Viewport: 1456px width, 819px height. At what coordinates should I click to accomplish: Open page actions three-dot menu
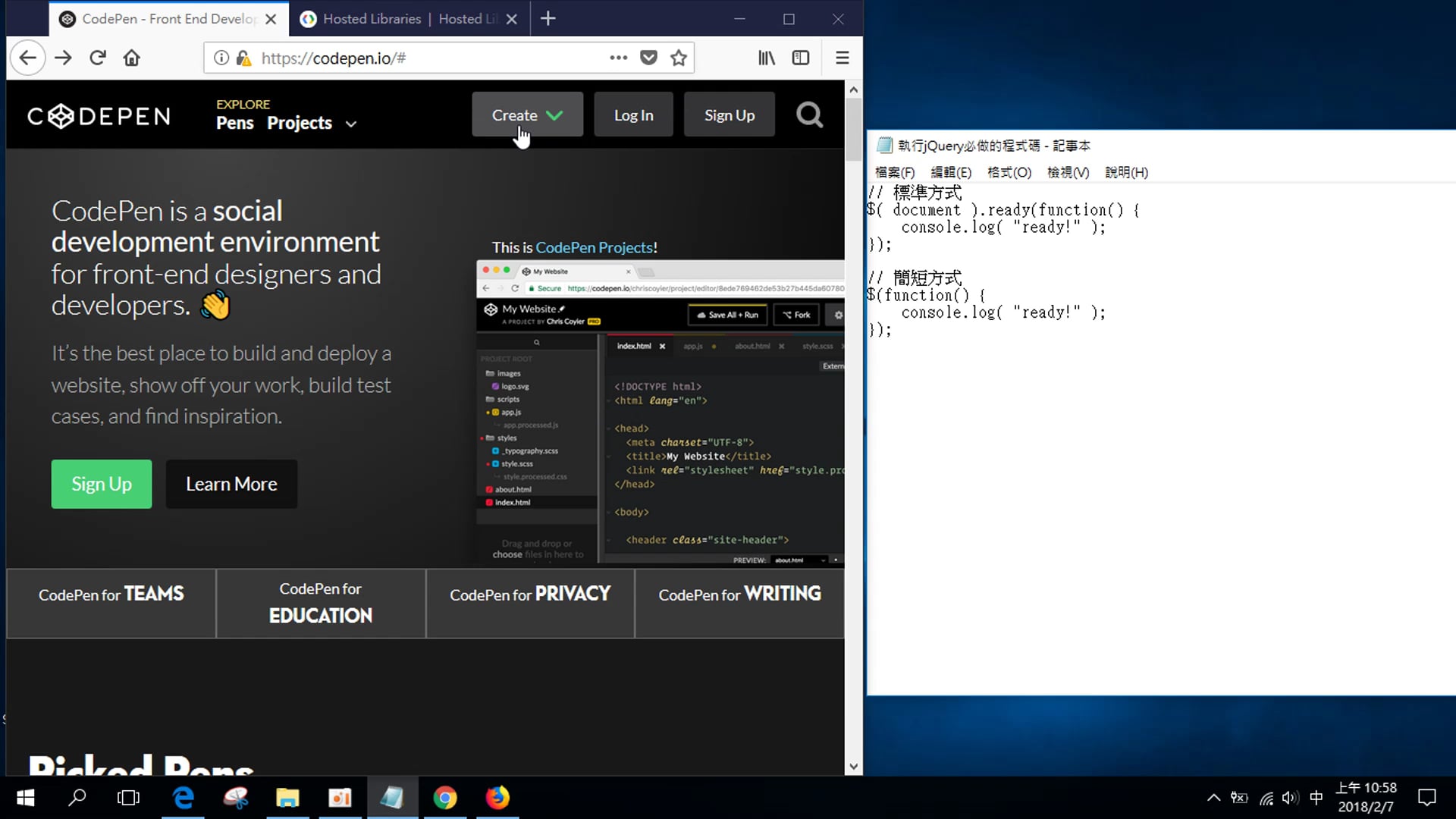(x=619, y=58)
